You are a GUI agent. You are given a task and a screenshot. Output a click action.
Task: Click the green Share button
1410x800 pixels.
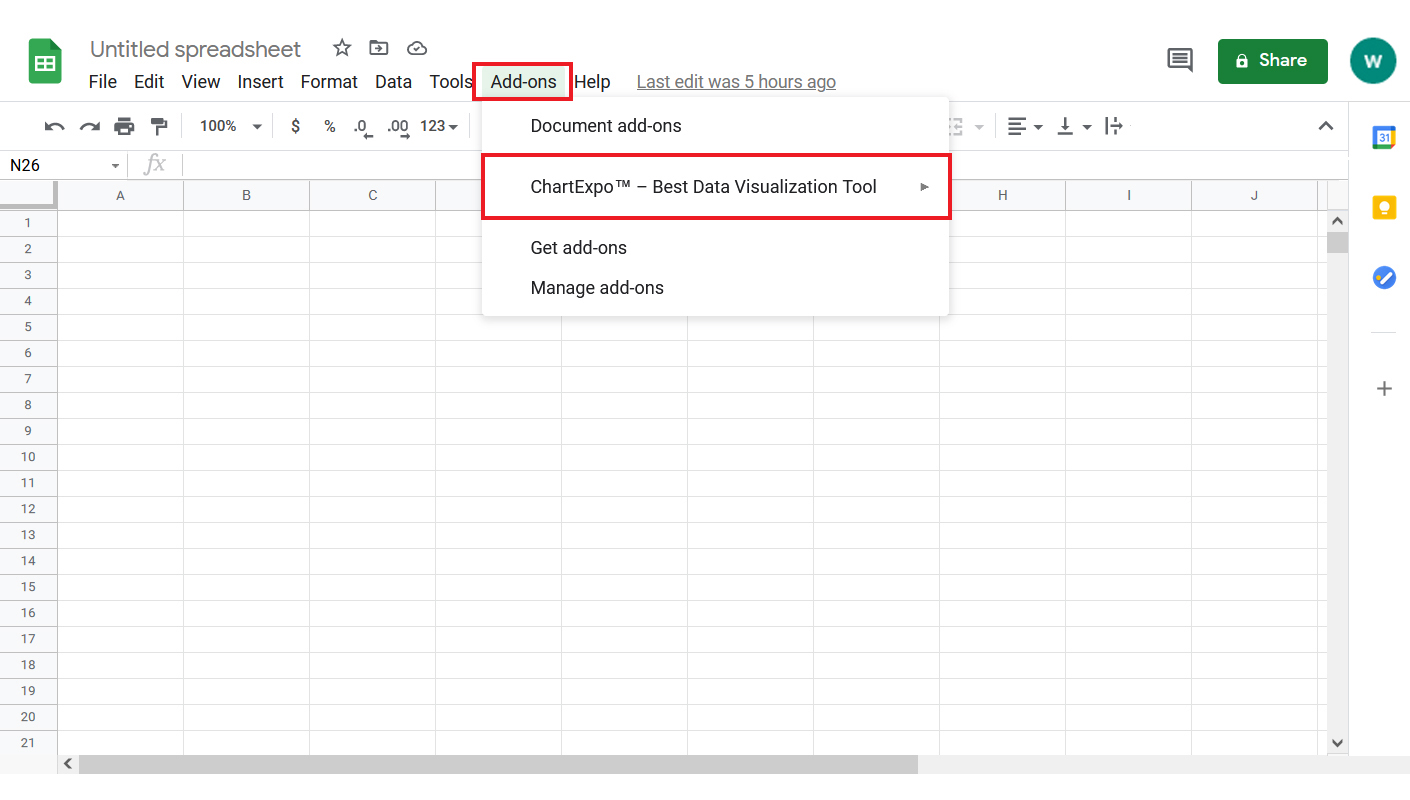[1273, 61]
